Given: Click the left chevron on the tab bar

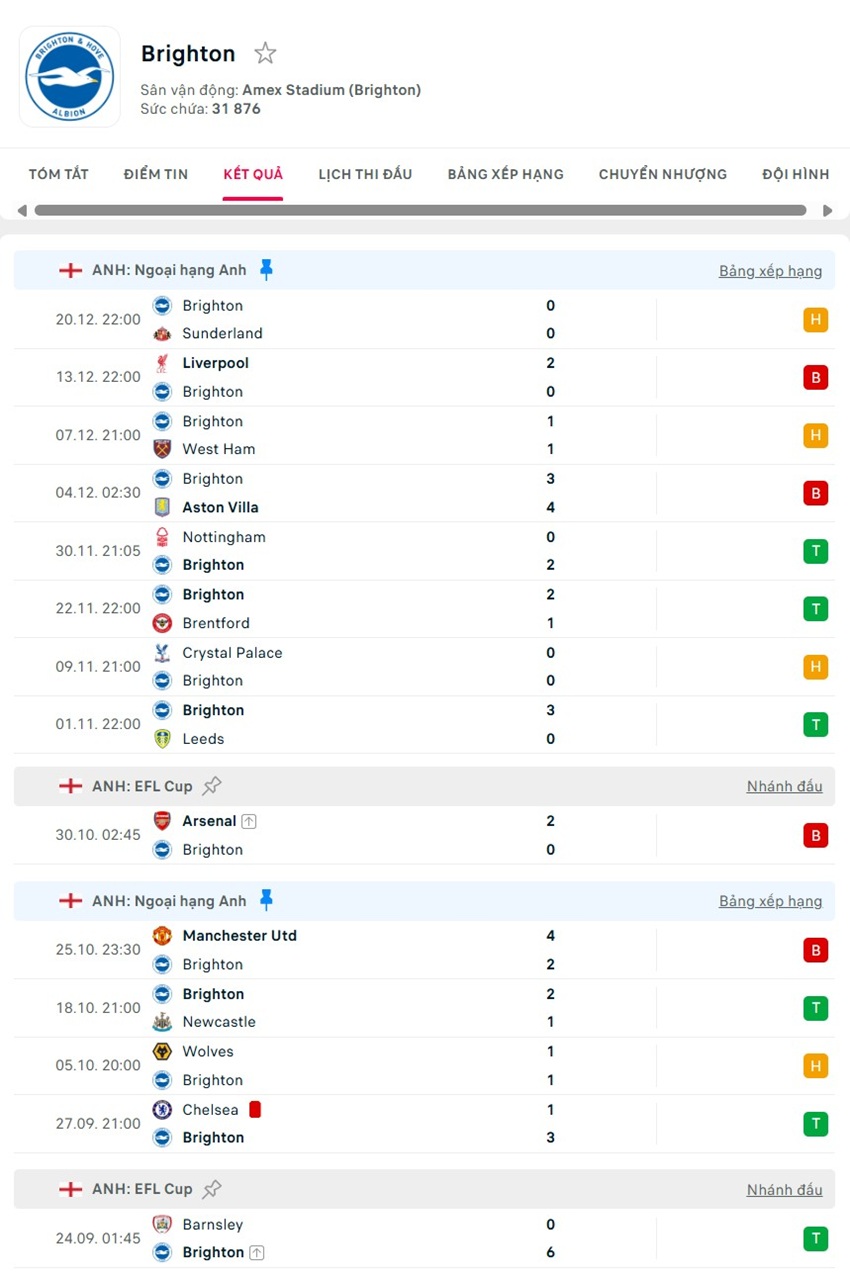Looking at the screenshot, I should pos(21,210).
